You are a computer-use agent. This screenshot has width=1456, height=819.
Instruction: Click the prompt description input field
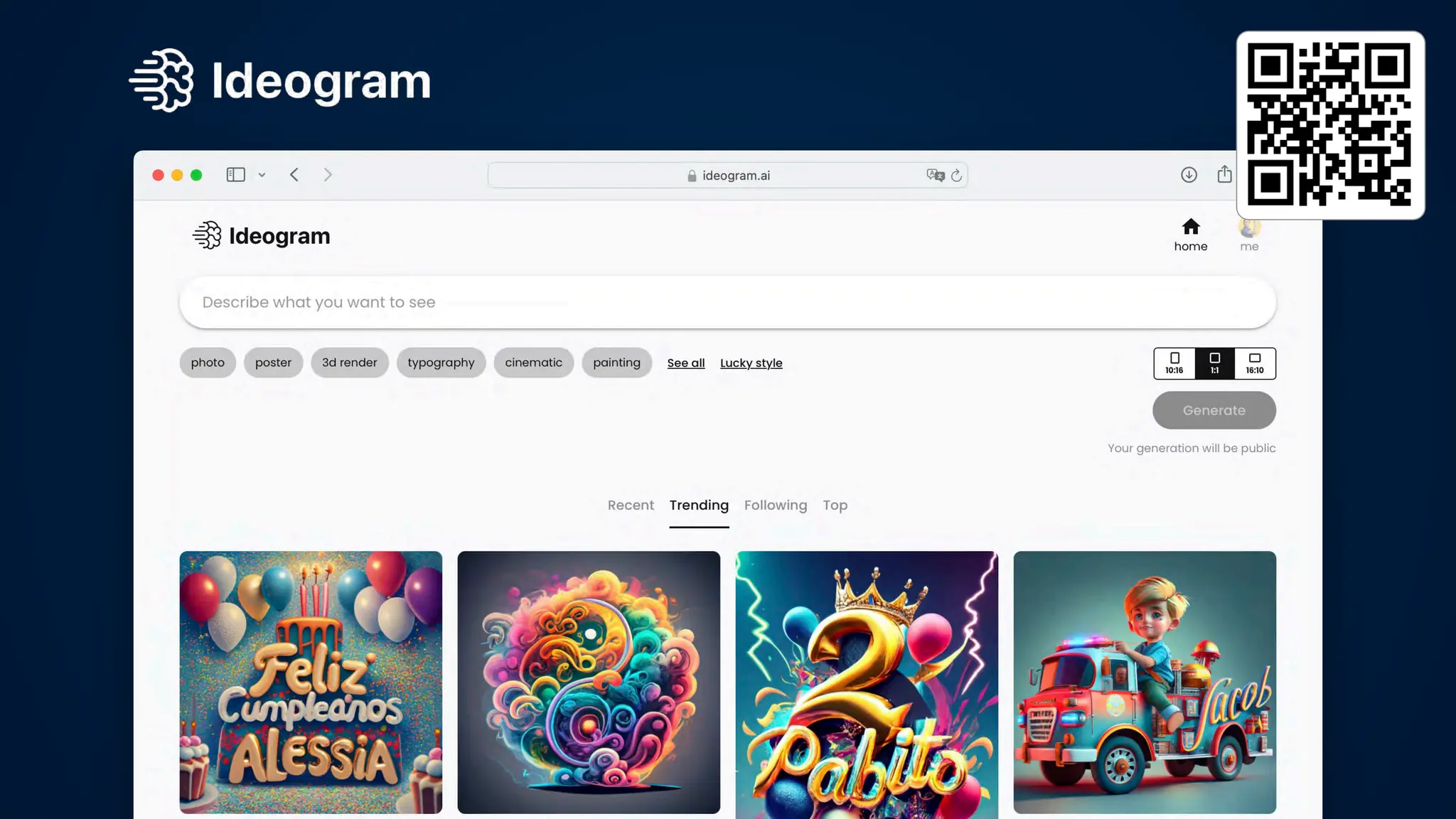coord(727,302)
